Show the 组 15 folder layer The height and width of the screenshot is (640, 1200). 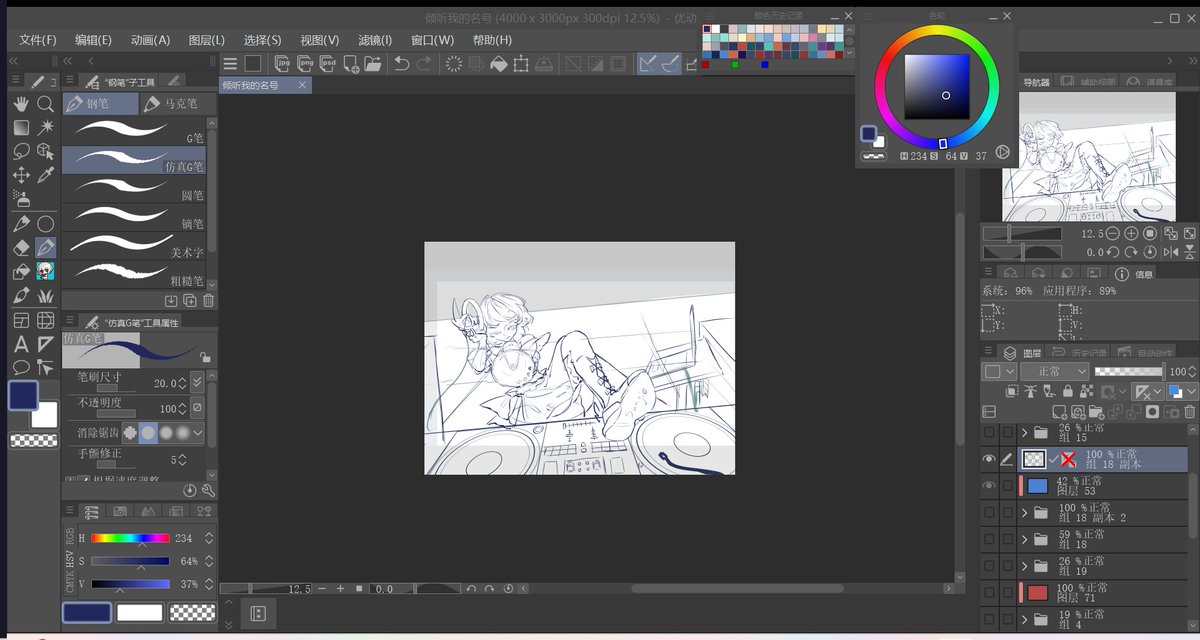[x=989, y=433]
